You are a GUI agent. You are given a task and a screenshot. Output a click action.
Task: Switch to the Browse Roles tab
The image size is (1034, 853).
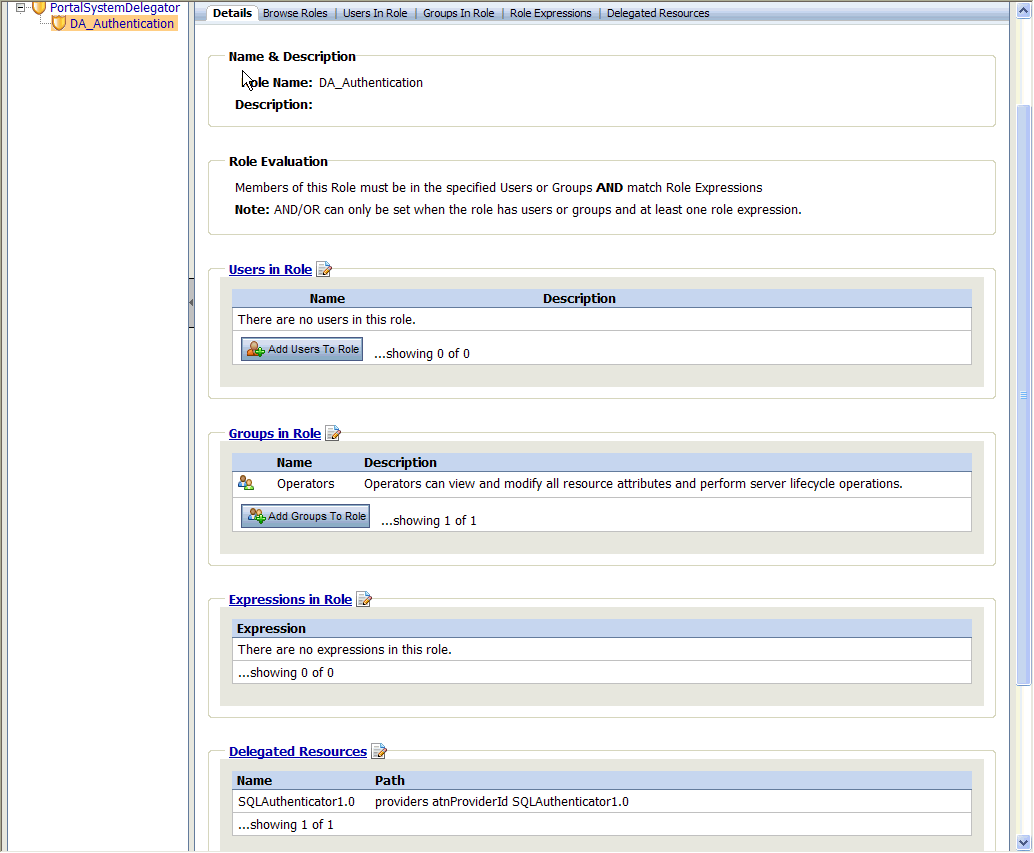click(x=295, y=13)
